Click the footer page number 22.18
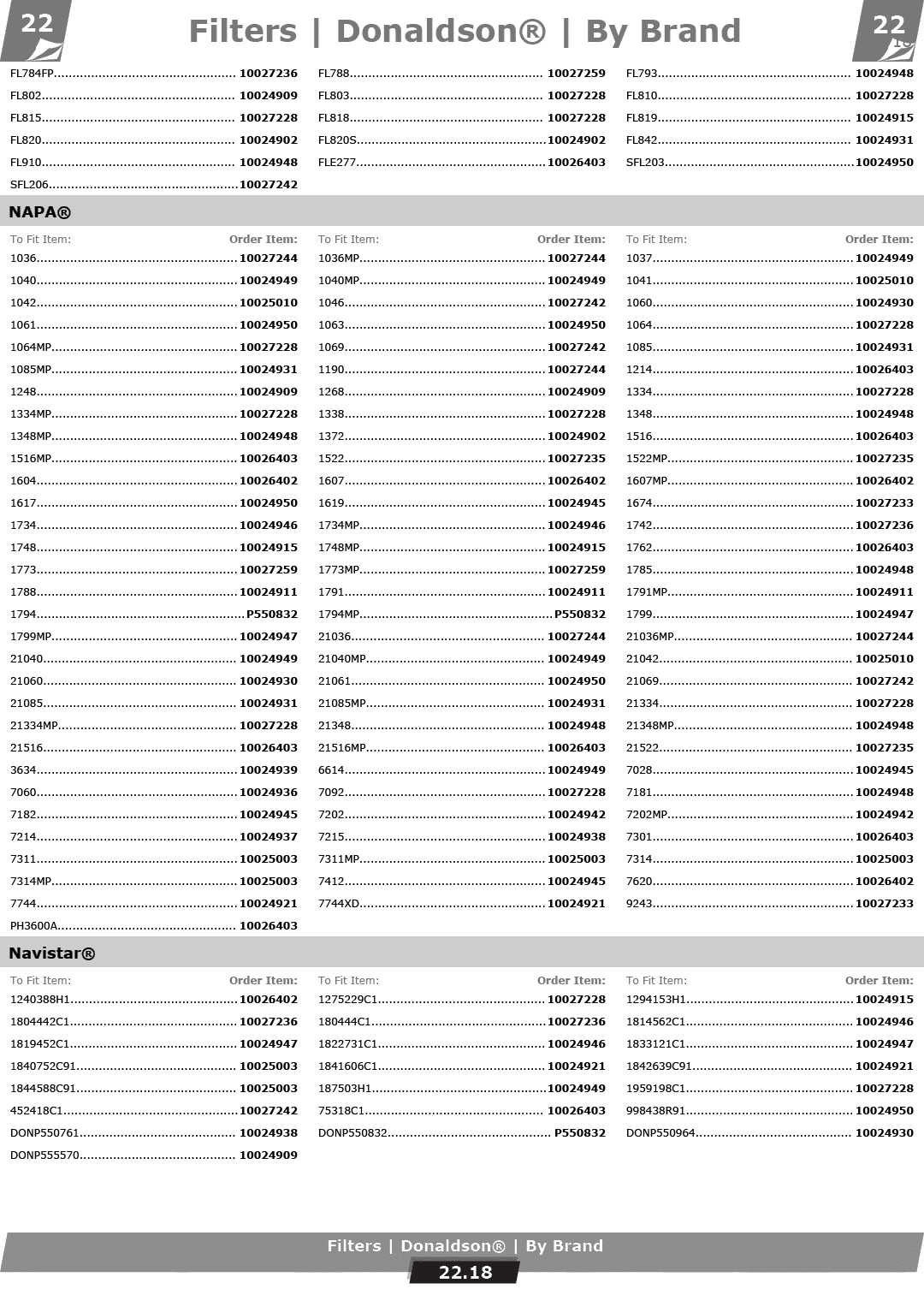The image size is (924, 1289). point(465,1272)
